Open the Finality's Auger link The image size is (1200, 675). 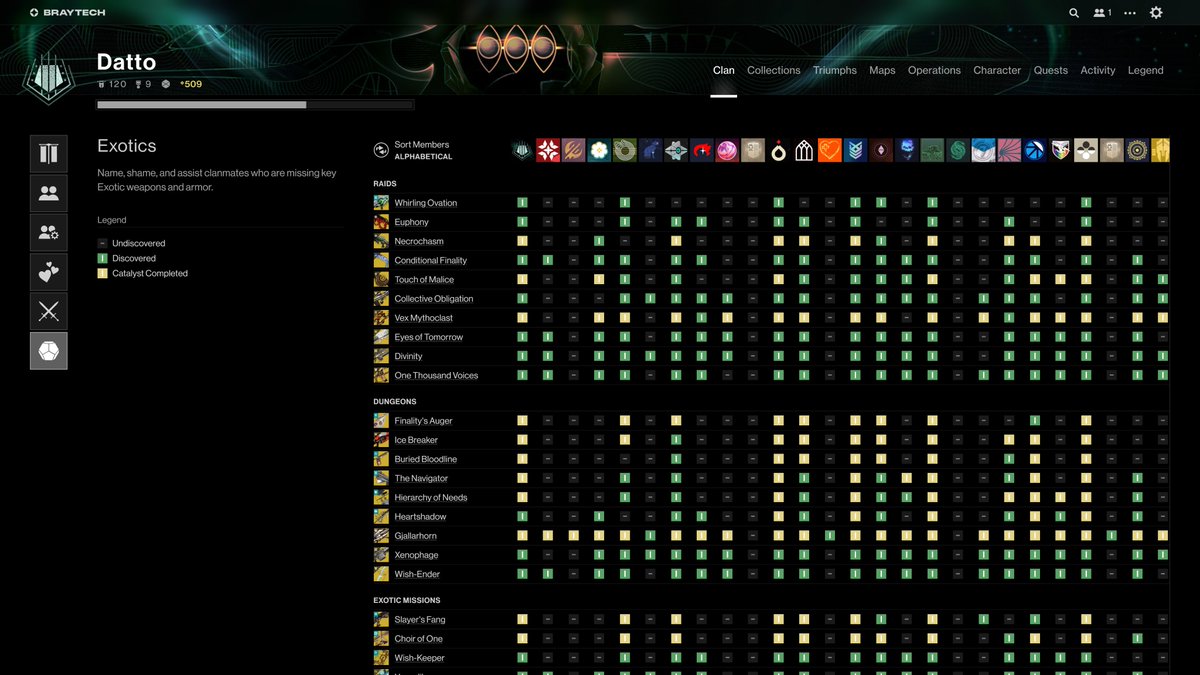click(424, 421)
